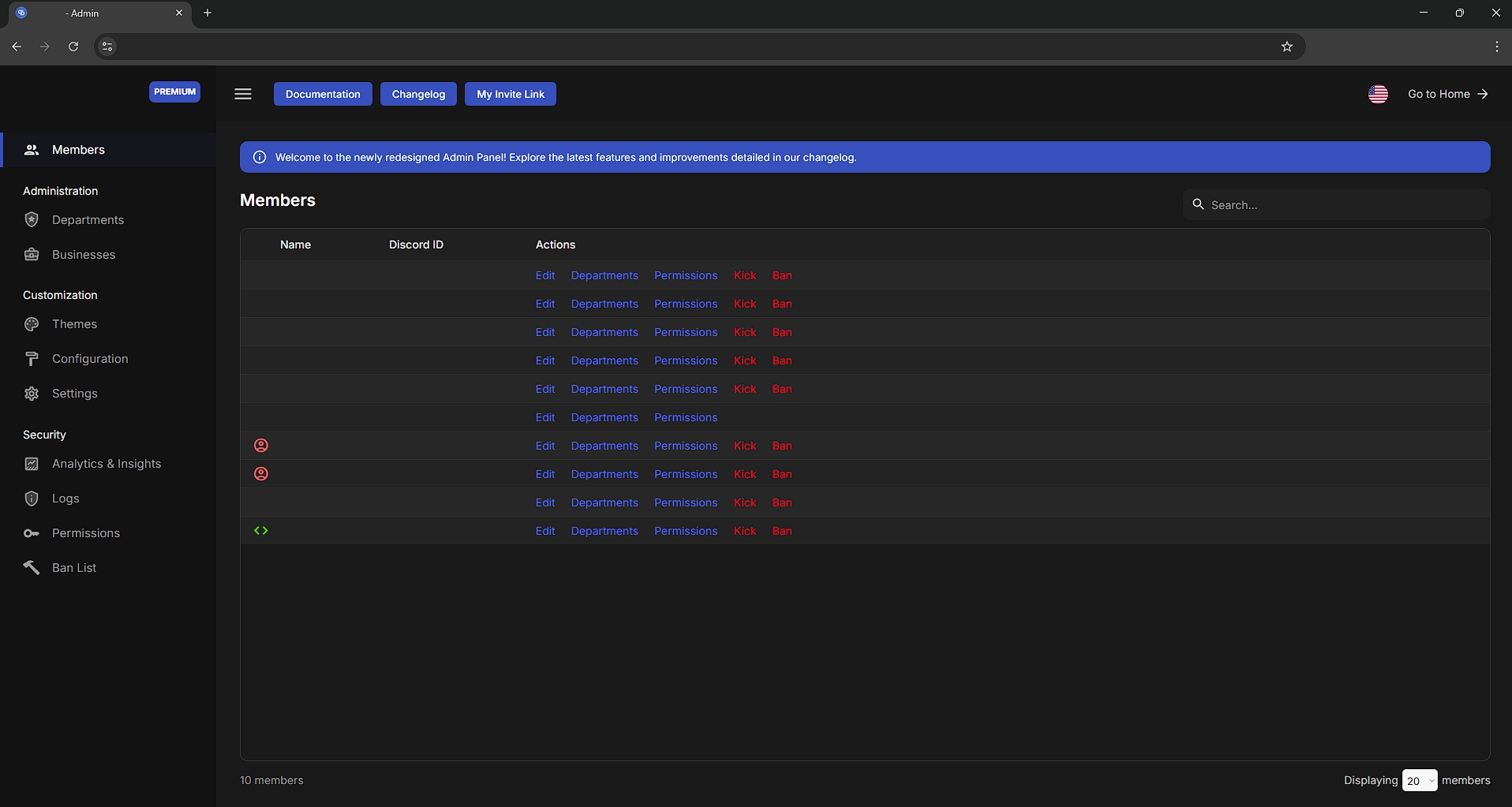Image resolution: width=1512 pixels, height=807 pixels.
Task: Click the Businesses briefcase icon in sidebar
Action: [x=32, y=255]
